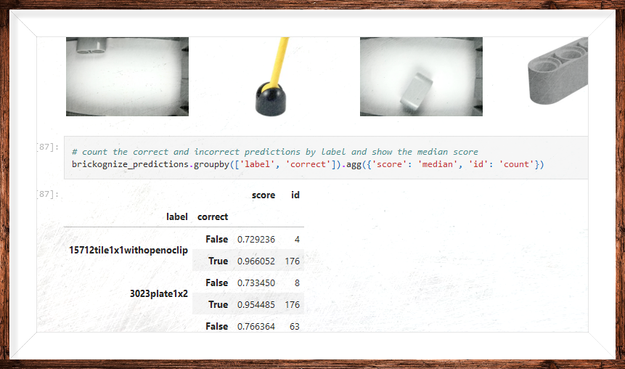Click the id column header
This screenshot has width=625, height=369.
[295, 195]
